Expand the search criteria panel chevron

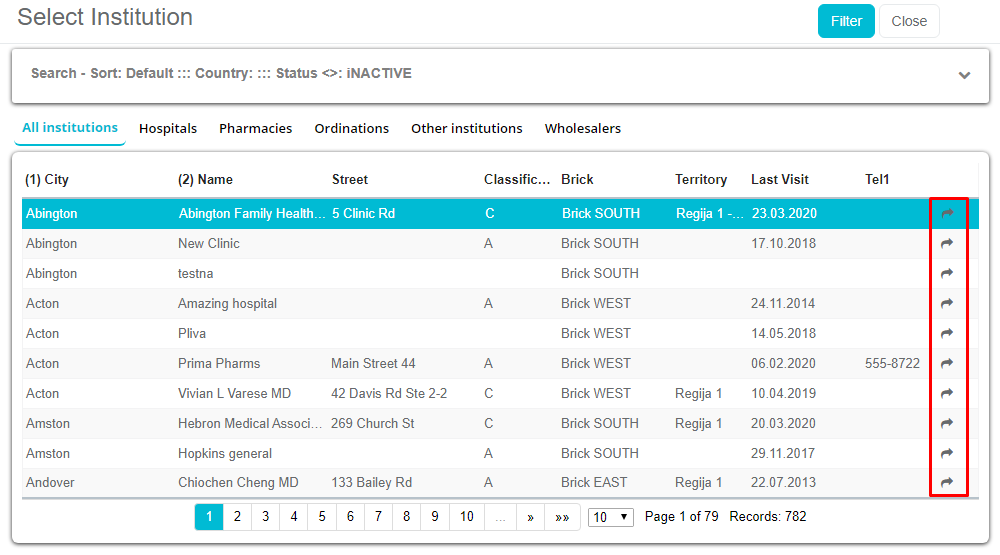click(964, 75)
